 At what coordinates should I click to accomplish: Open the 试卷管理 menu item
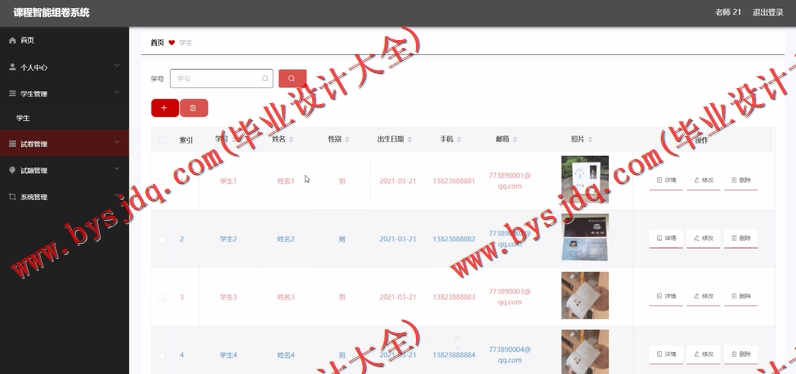click(x=64, y=144)
